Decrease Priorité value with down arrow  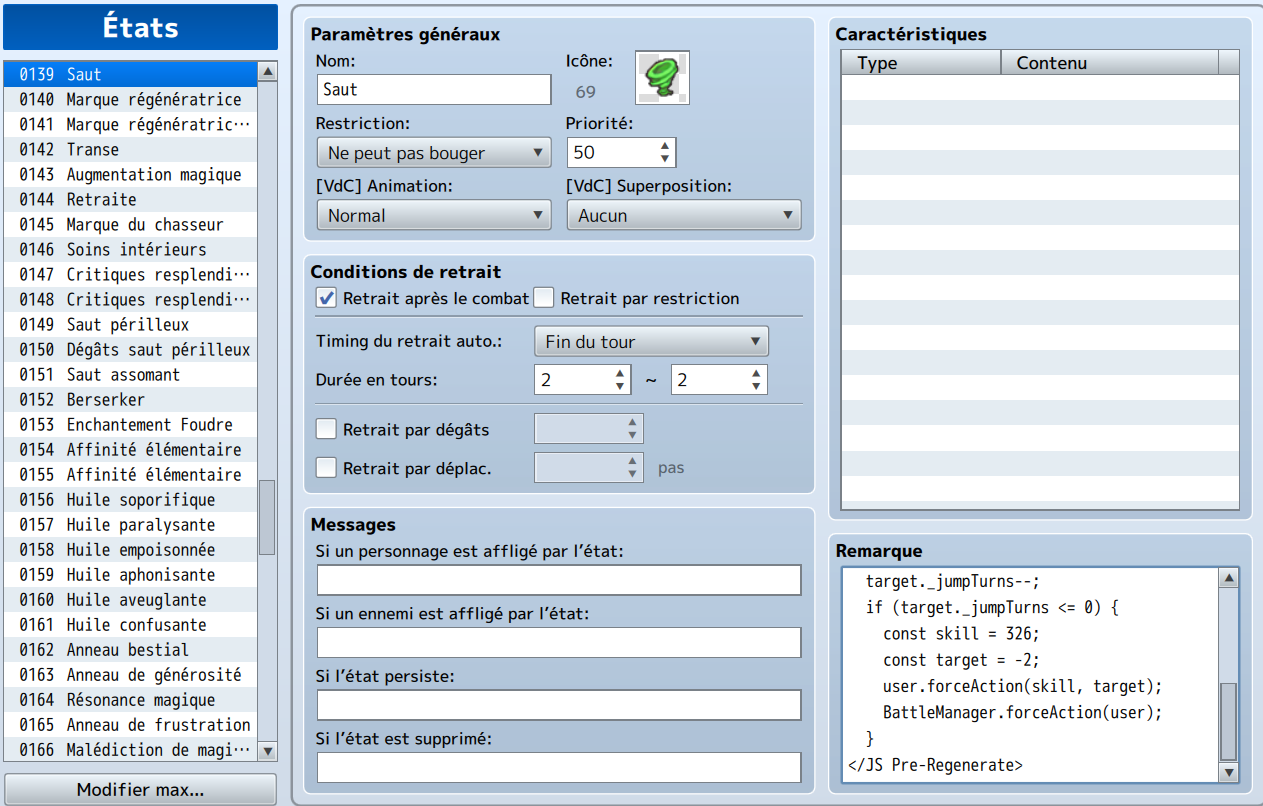tap(666, 159)
